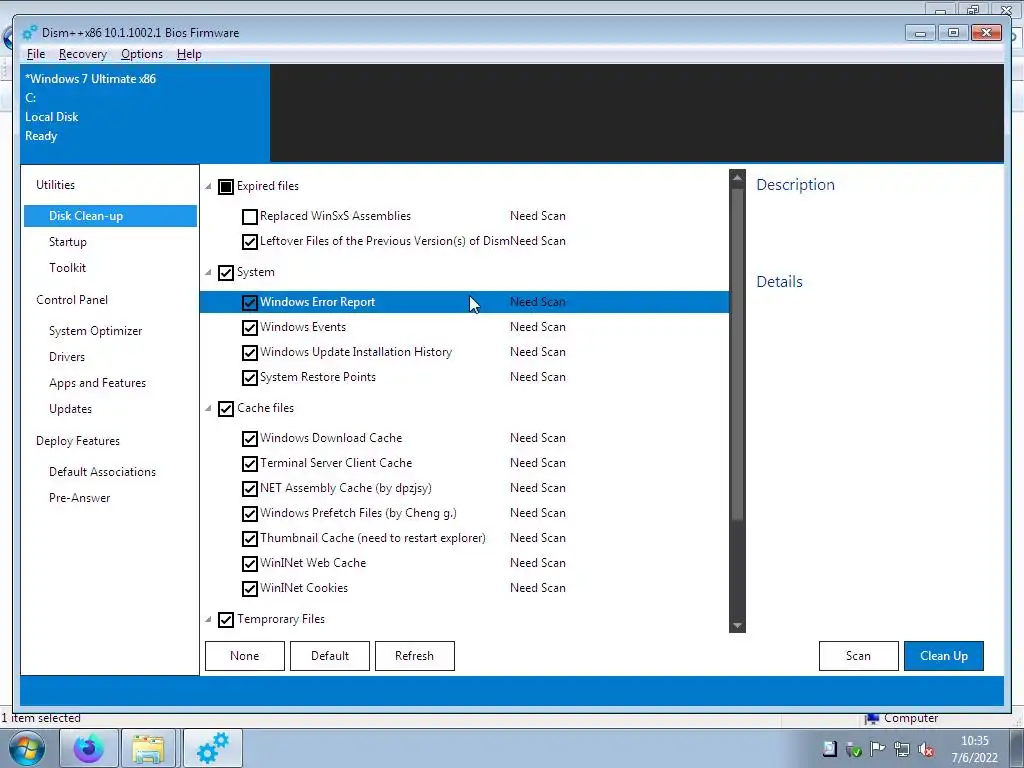This screenshot has width=1024, height=768.
Task: Check Replaced WinSxS Assemblies
Action: click(x=249, y=217)
